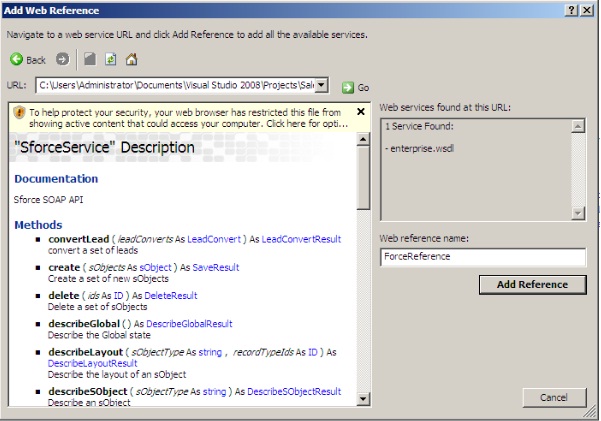
Task: Click the Stop page loading icon
Action: (x=90, y=59)
